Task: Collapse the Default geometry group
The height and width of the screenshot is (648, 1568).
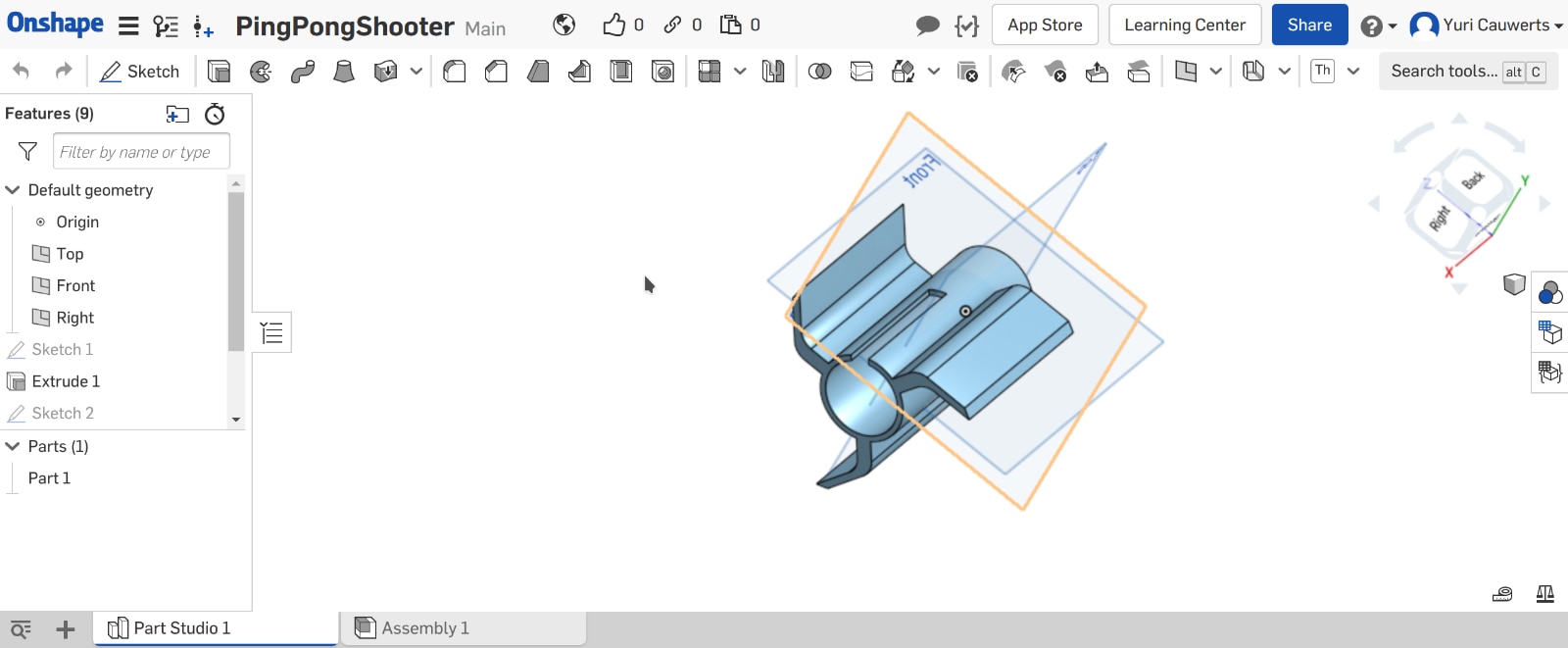Action: coord(13,189)
